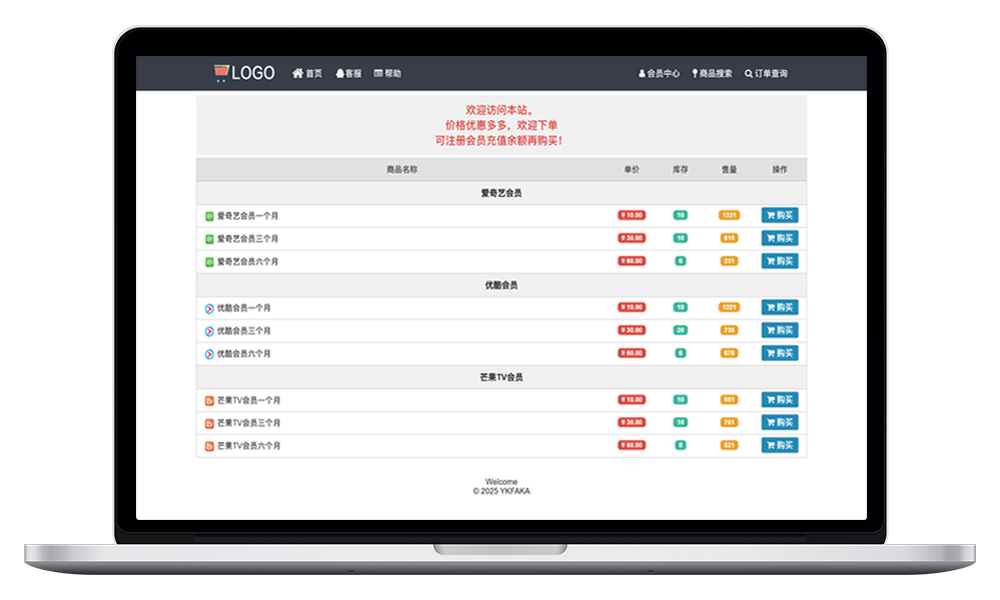Viewport: 1000px width, 600px height.
Task: Open 商品搜索 product search
Action: [712, 74]
